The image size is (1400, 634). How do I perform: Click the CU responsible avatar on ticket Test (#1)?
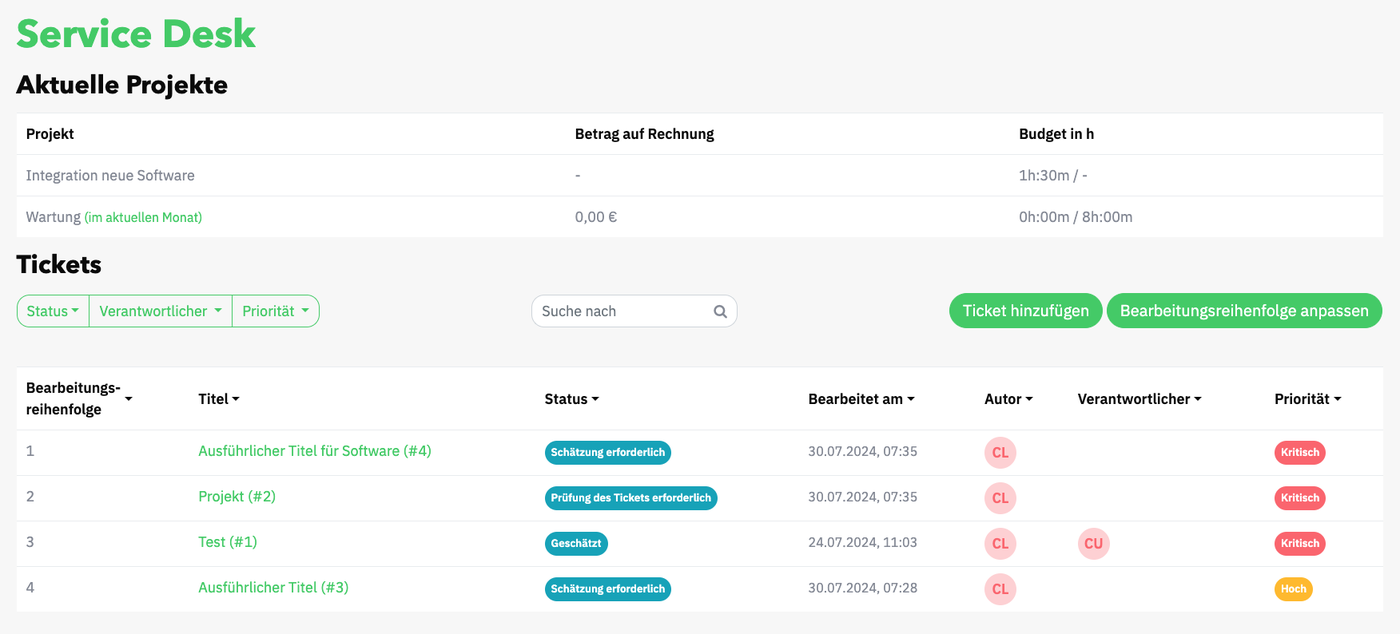tap(1093, 543)
